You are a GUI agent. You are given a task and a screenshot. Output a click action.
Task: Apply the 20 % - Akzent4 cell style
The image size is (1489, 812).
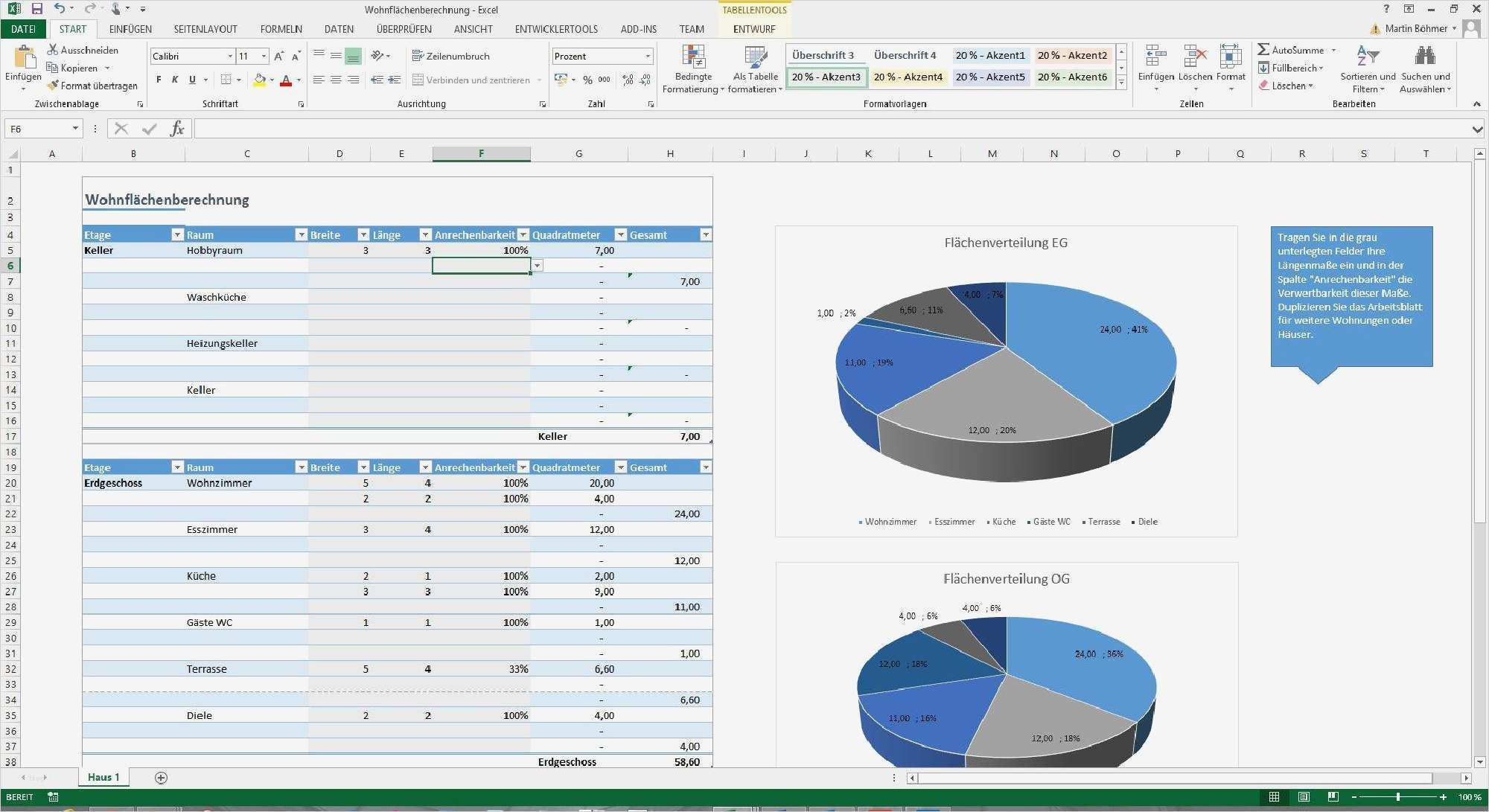(x=908, y=77)
